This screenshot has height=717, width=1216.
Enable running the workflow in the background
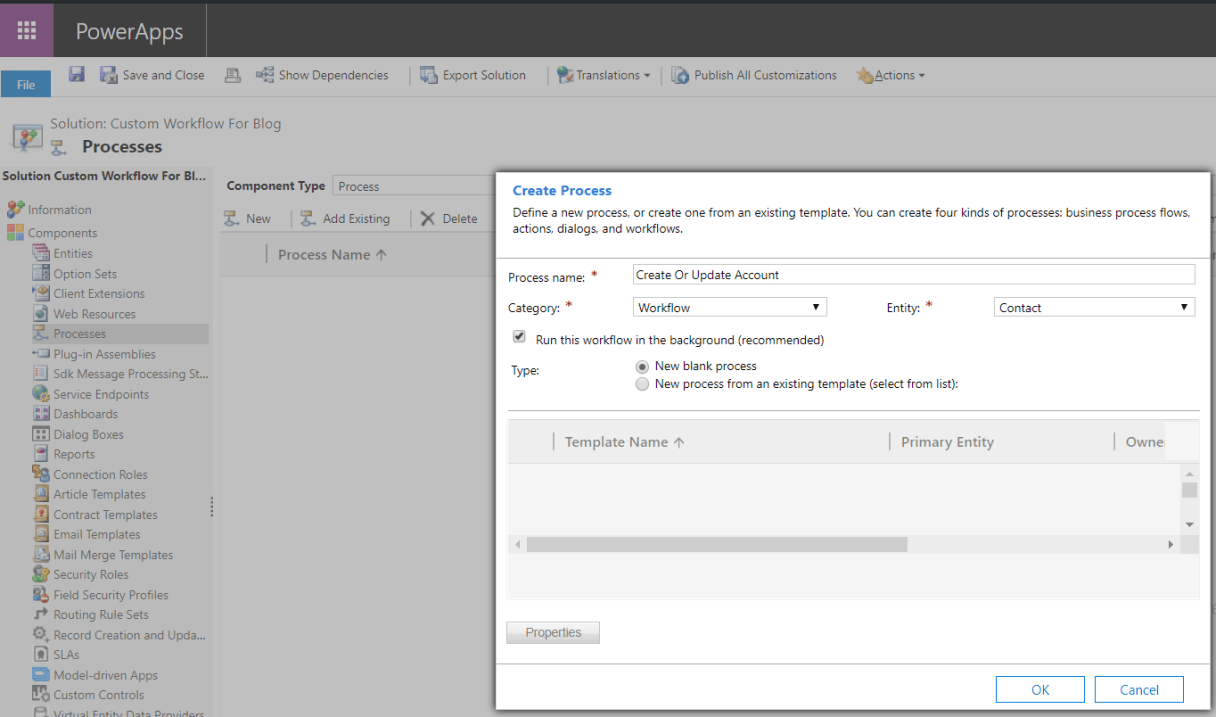coord(519,336)
